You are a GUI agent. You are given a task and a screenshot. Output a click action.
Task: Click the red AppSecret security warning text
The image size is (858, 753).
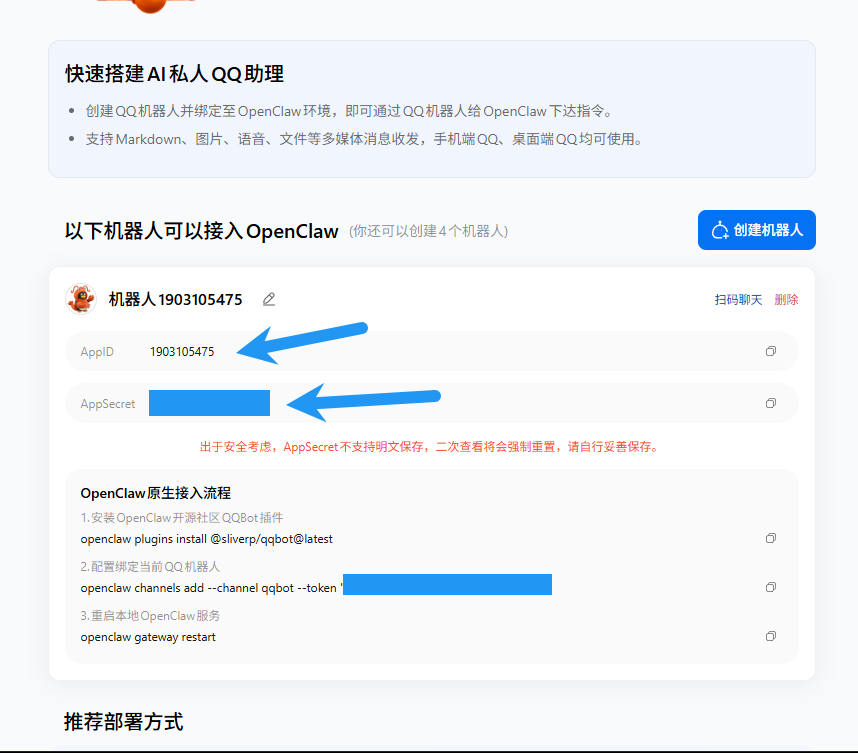[x=429, y=446]
